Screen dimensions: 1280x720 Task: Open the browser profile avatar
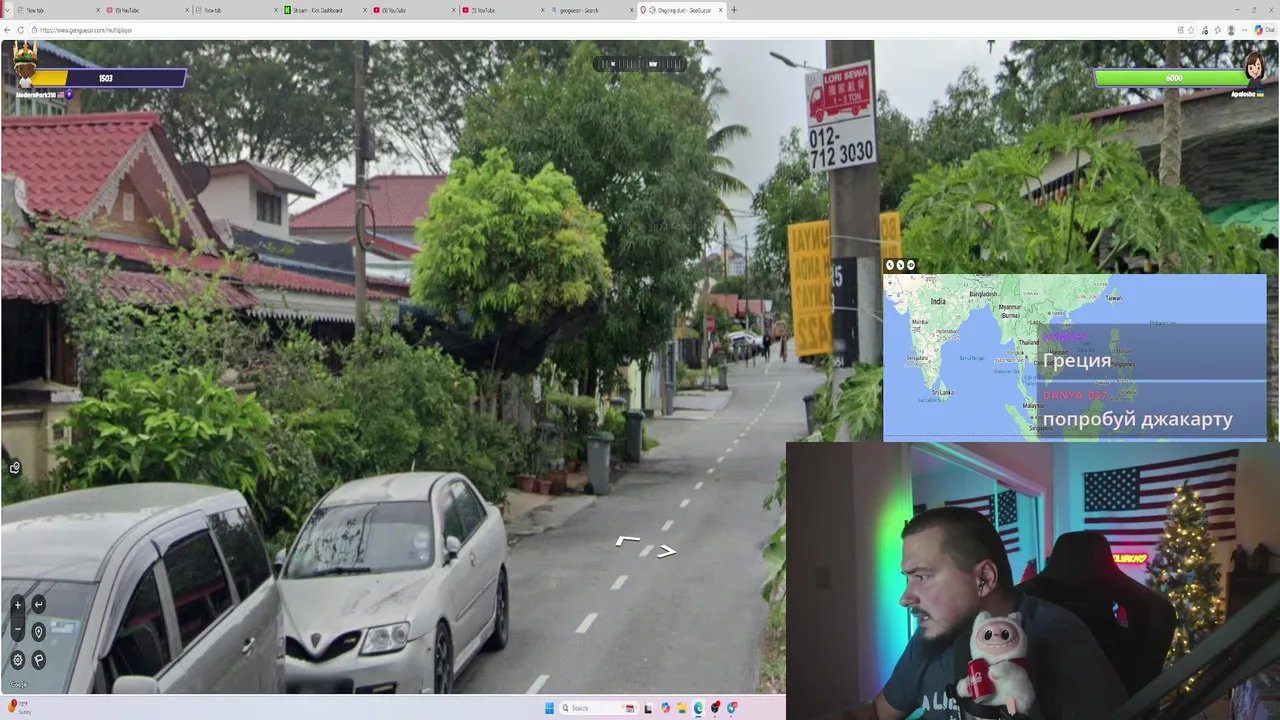click(x=1231, y=30)
